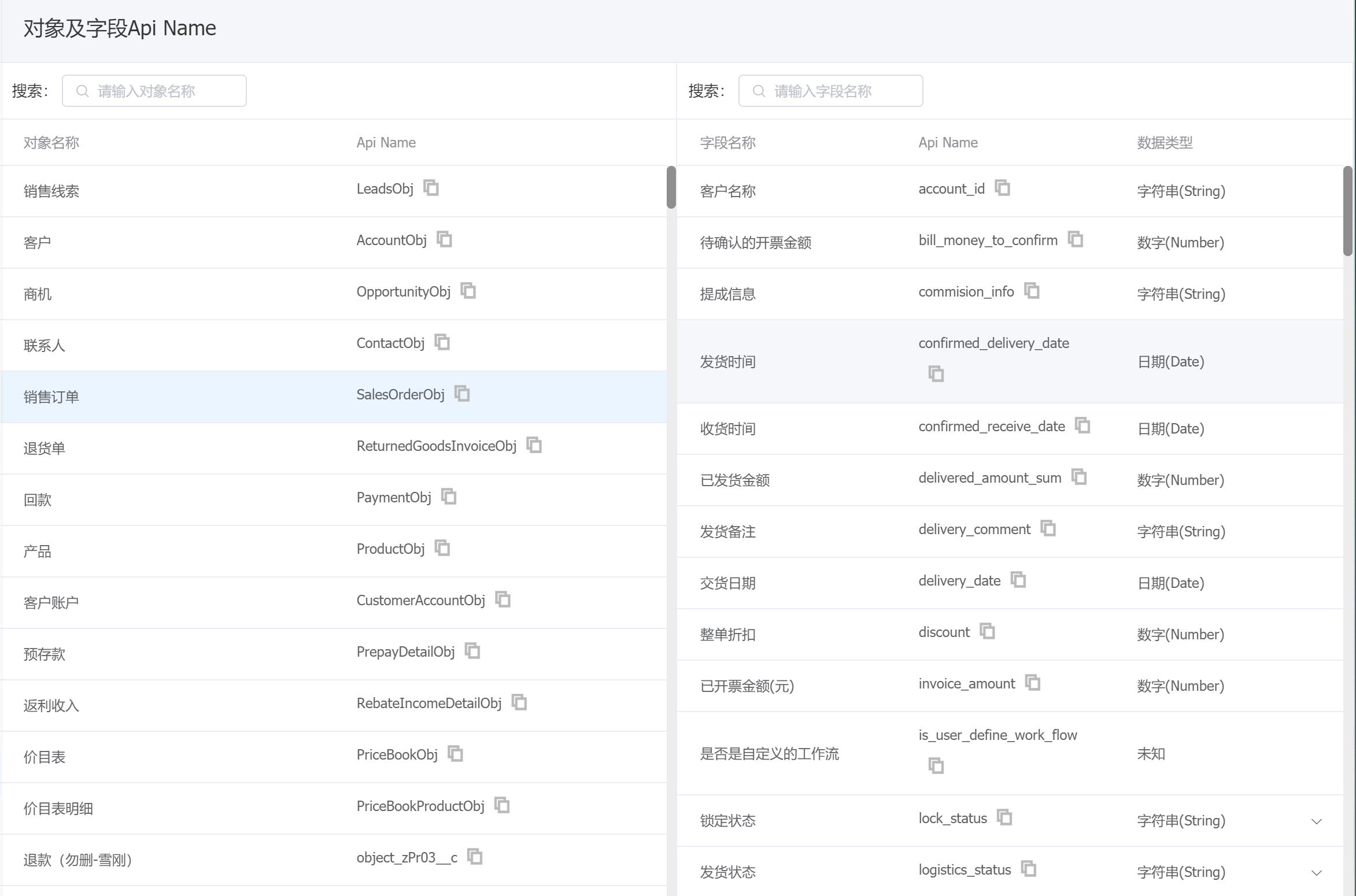Expand the 发货状态 row options
Screen dimensions: 1356x896
1317,873
